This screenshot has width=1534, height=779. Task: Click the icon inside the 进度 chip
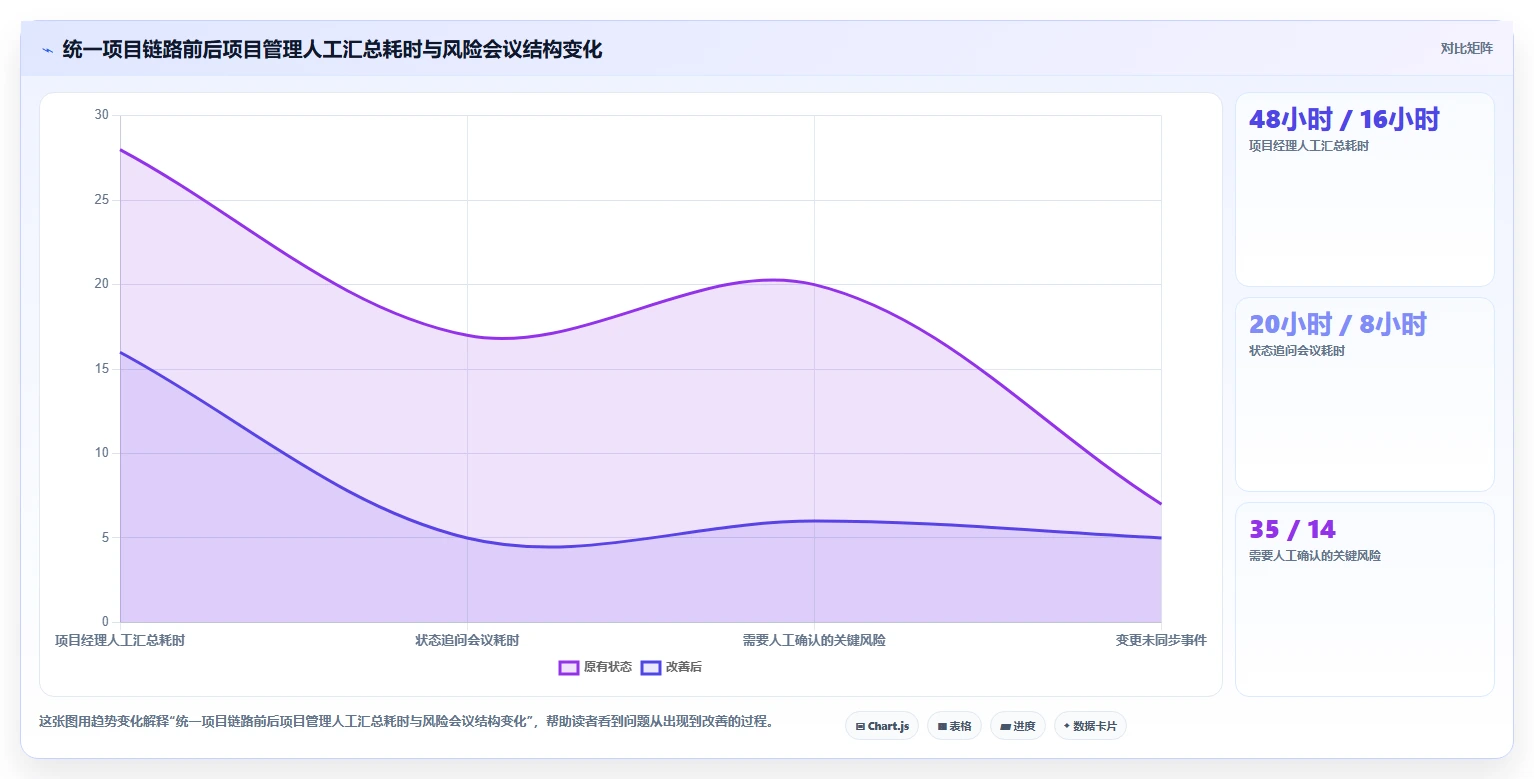pos(1005,727)
